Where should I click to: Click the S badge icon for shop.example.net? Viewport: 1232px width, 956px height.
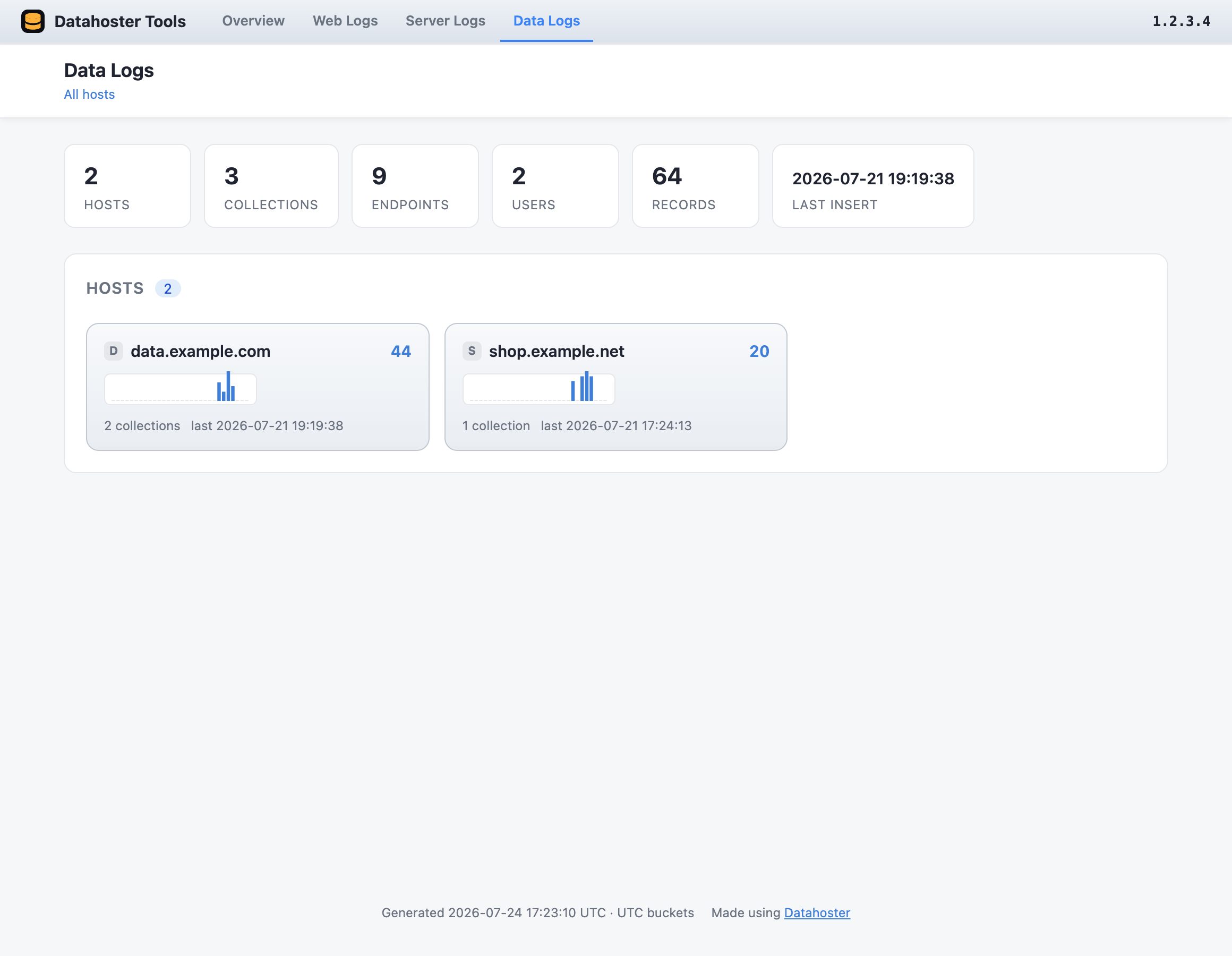472,351
